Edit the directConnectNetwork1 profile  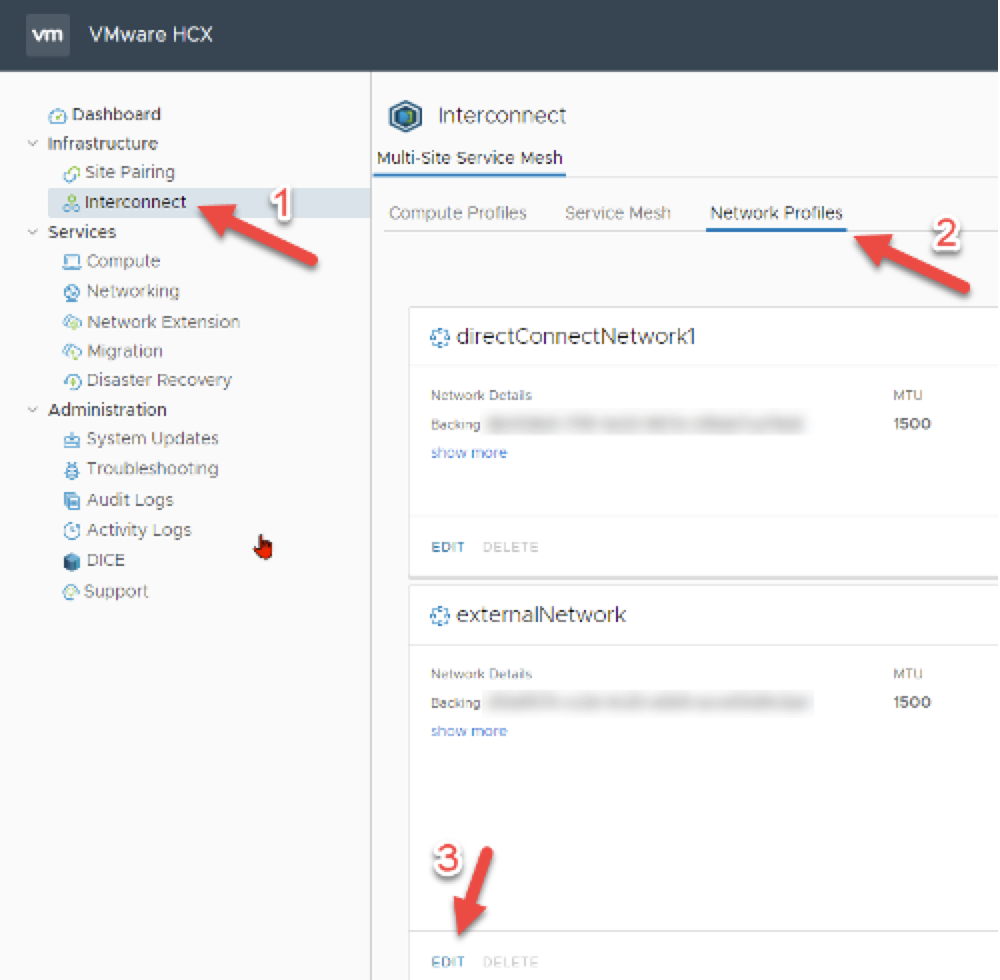pos(448,547)
